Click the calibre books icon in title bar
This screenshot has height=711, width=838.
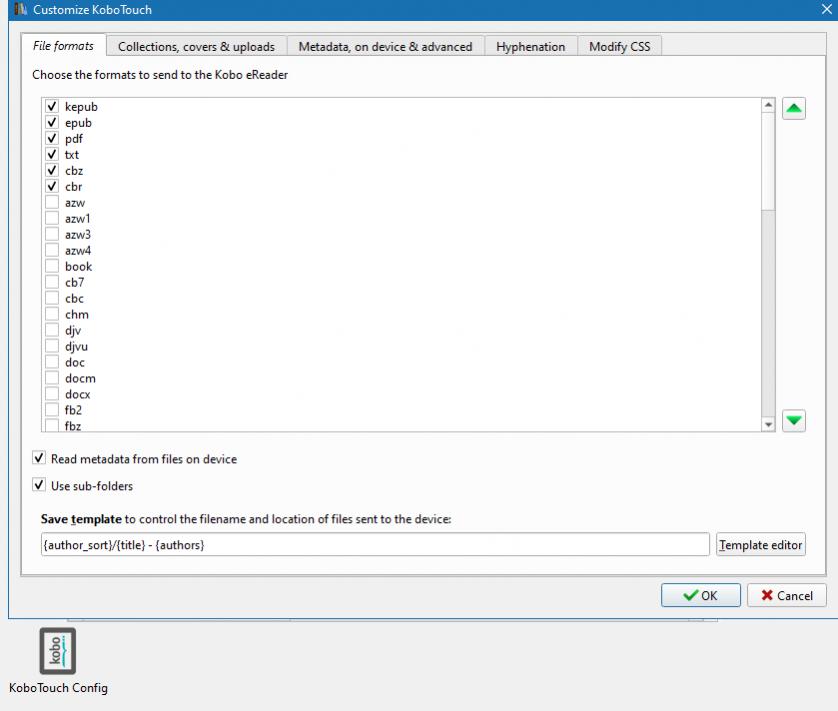[x=20, y=9]
